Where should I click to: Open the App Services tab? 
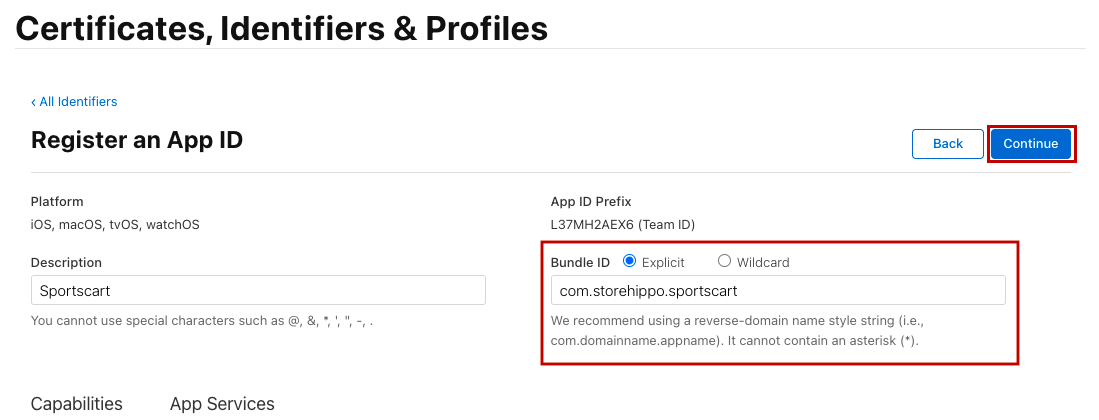[222, 404]
